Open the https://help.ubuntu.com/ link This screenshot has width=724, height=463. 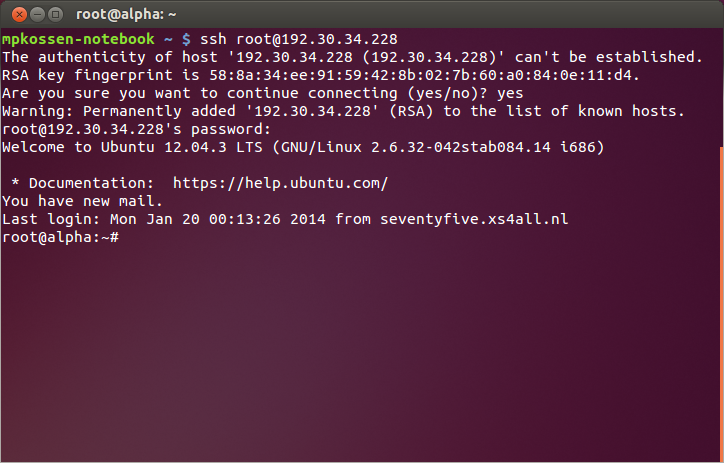click(280, 183)
